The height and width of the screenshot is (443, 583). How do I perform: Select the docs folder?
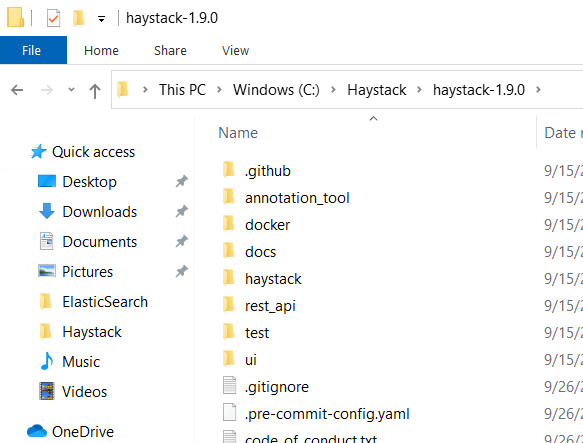260,252
